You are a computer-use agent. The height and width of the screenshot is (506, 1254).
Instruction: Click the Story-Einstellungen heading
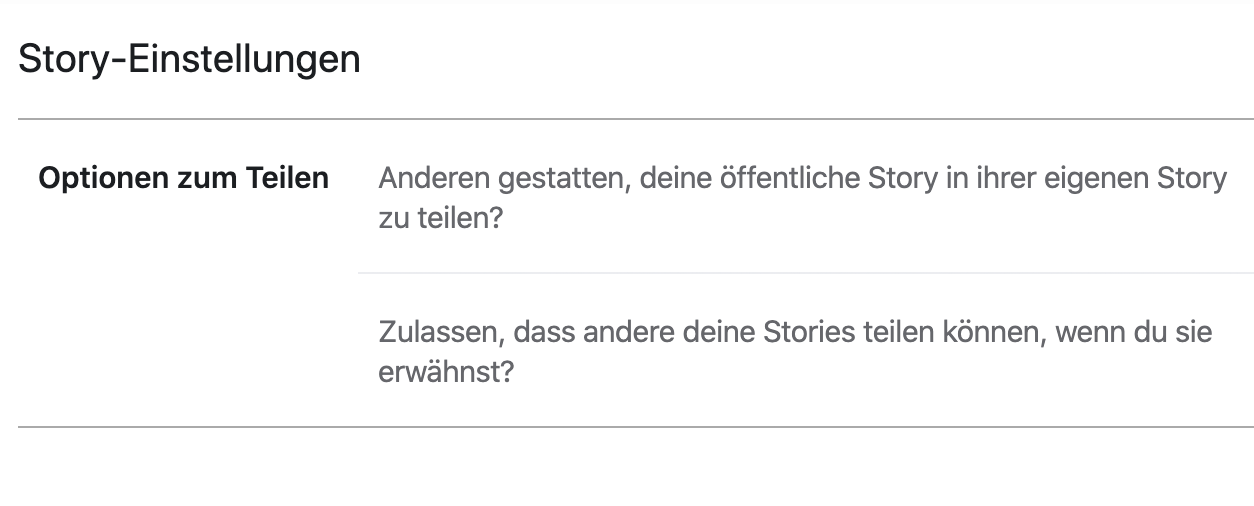click(189, 59)
